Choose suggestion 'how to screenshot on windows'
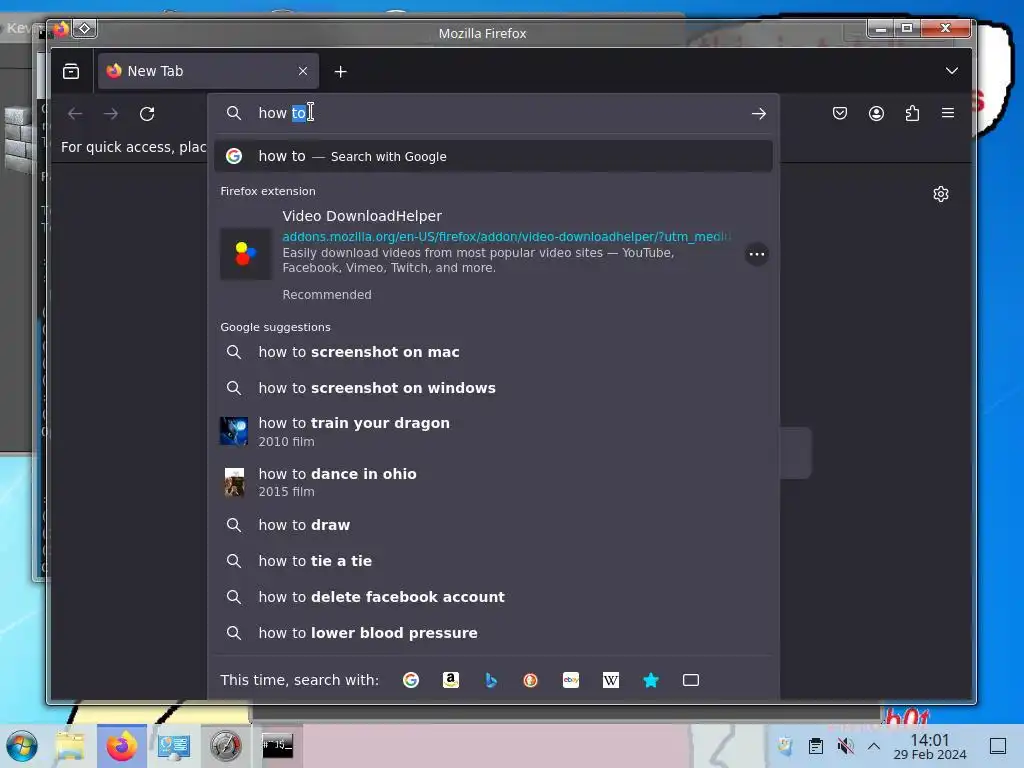1024x768 pixels. [x=493, y=388]
